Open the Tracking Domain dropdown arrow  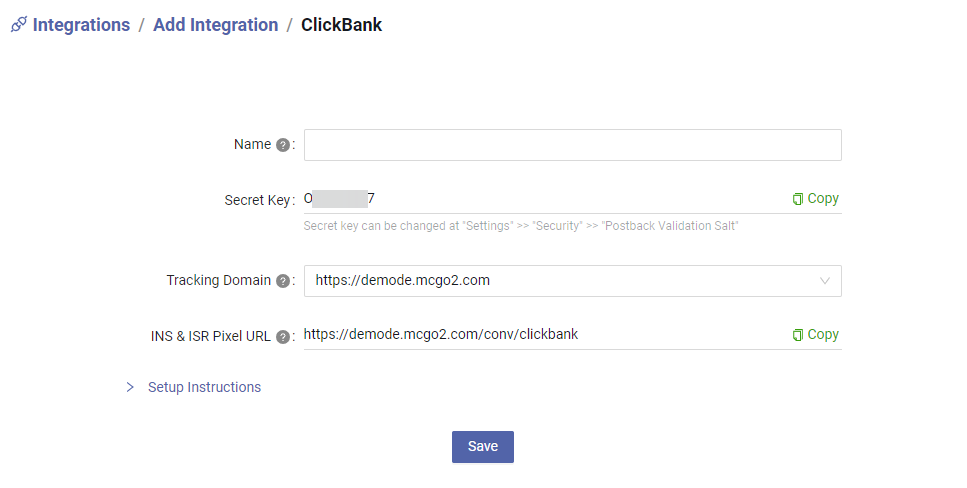825,281
